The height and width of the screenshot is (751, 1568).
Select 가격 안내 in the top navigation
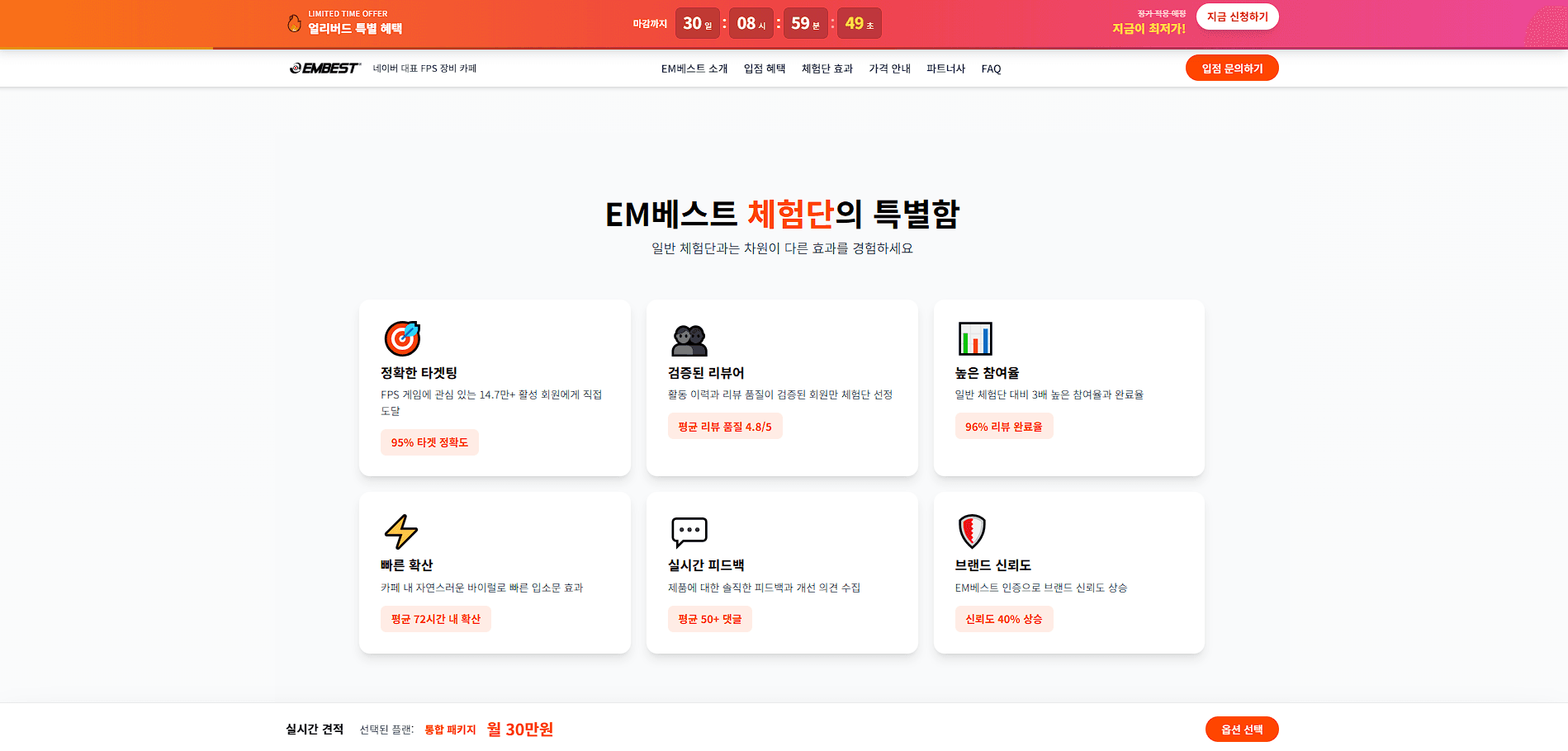[x=888, y=69]
